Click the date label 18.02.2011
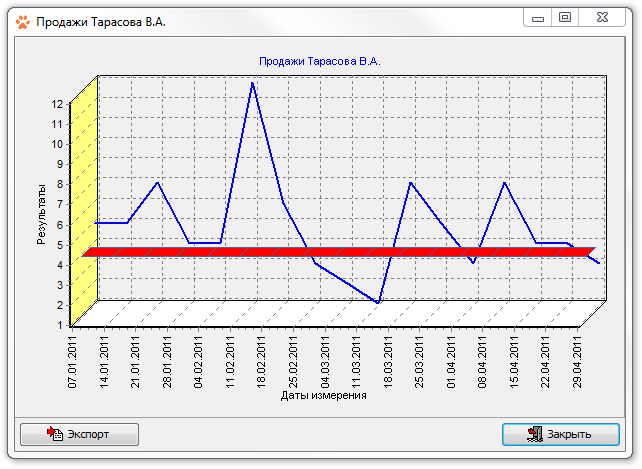642x469 pixels. point(262,362)
